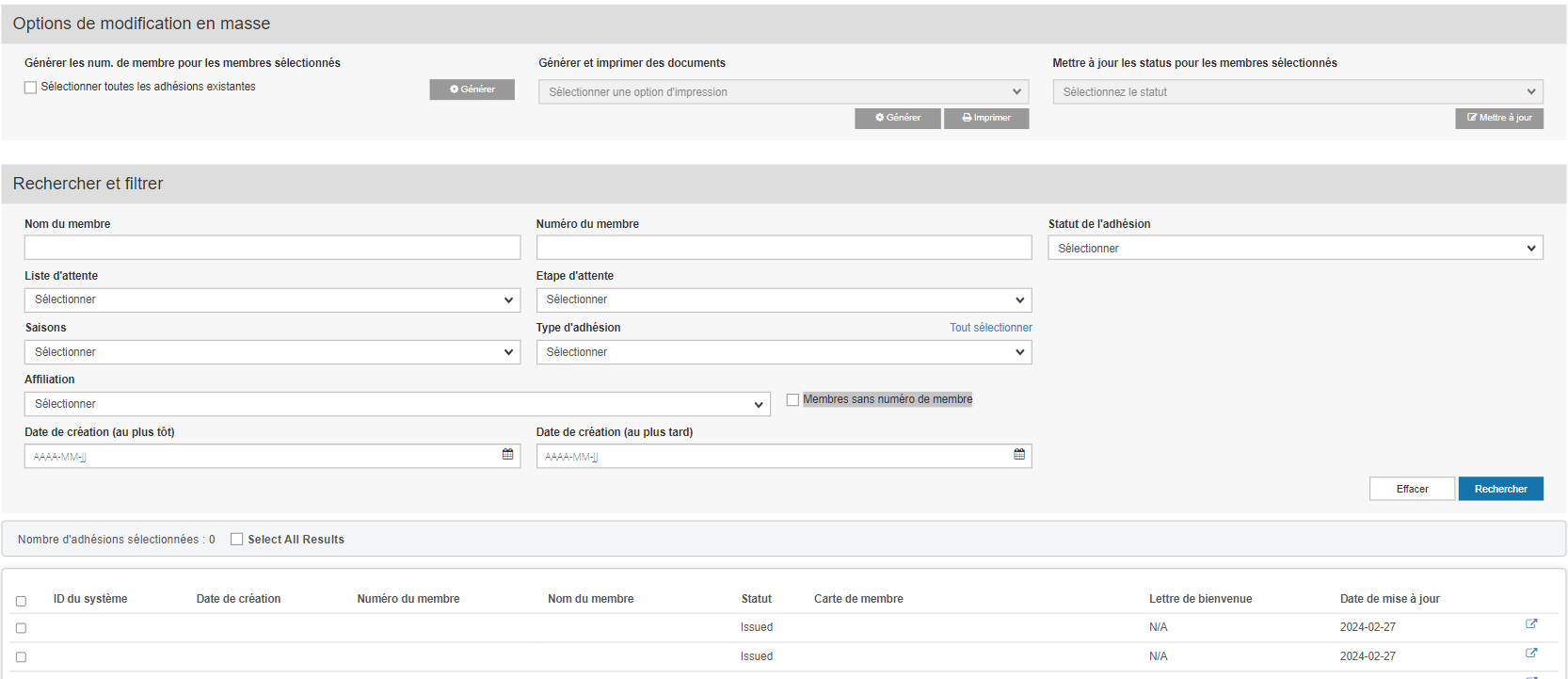
Task: Expand the Affiliation dropdown
Action: coord(396,404)
